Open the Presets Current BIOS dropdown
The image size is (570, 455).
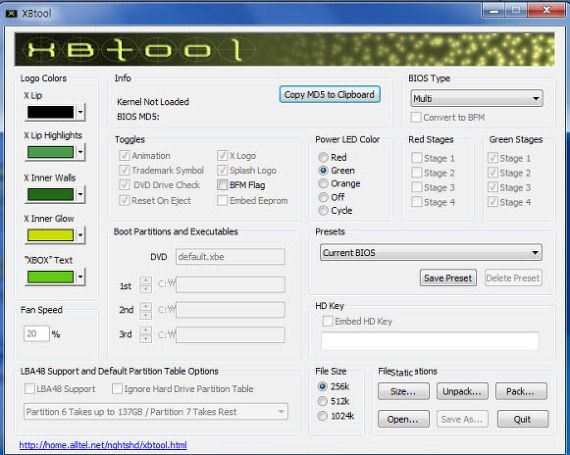(431, 253)
